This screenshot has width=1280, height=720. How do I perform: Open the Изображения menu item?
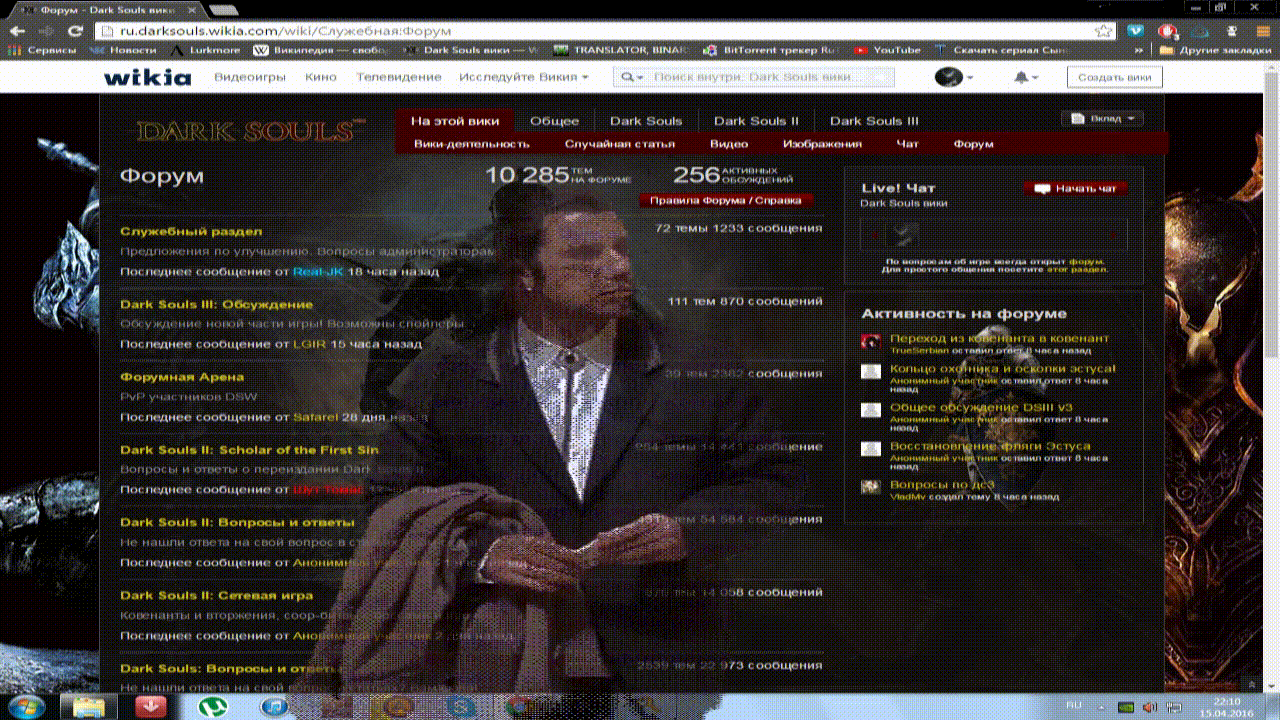(822, 144)
